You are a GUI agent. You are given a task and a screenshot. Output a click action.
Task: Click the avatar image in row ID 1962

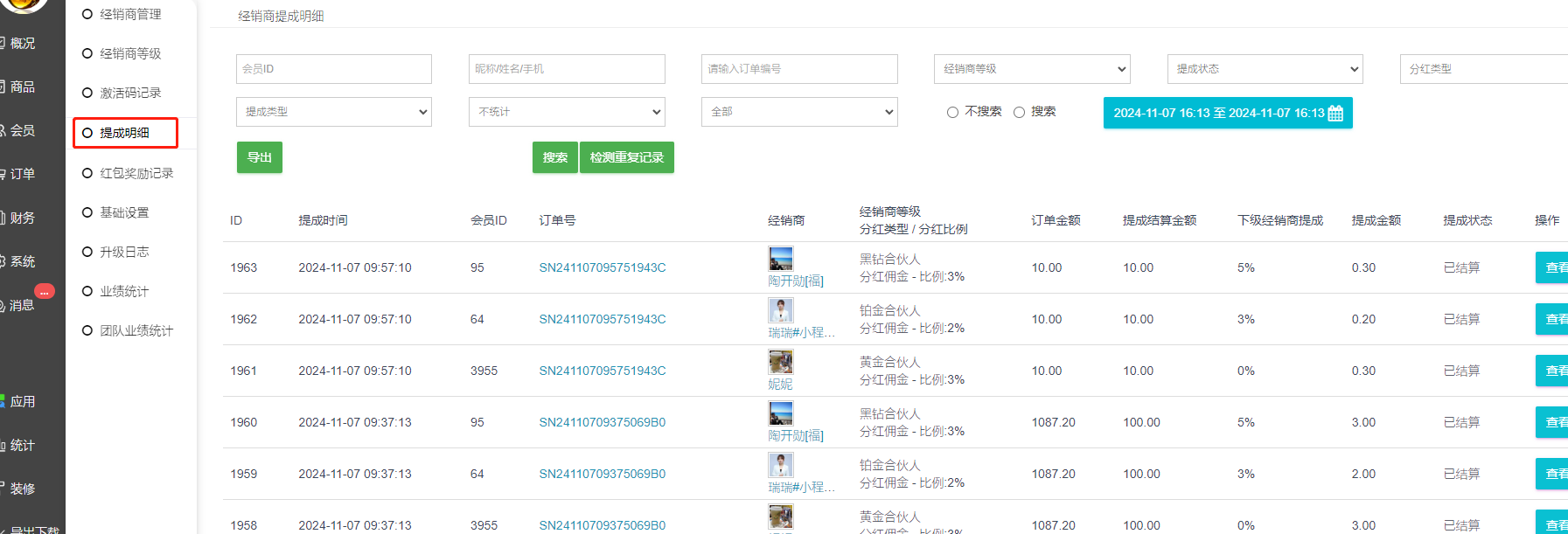click(780, 310)
